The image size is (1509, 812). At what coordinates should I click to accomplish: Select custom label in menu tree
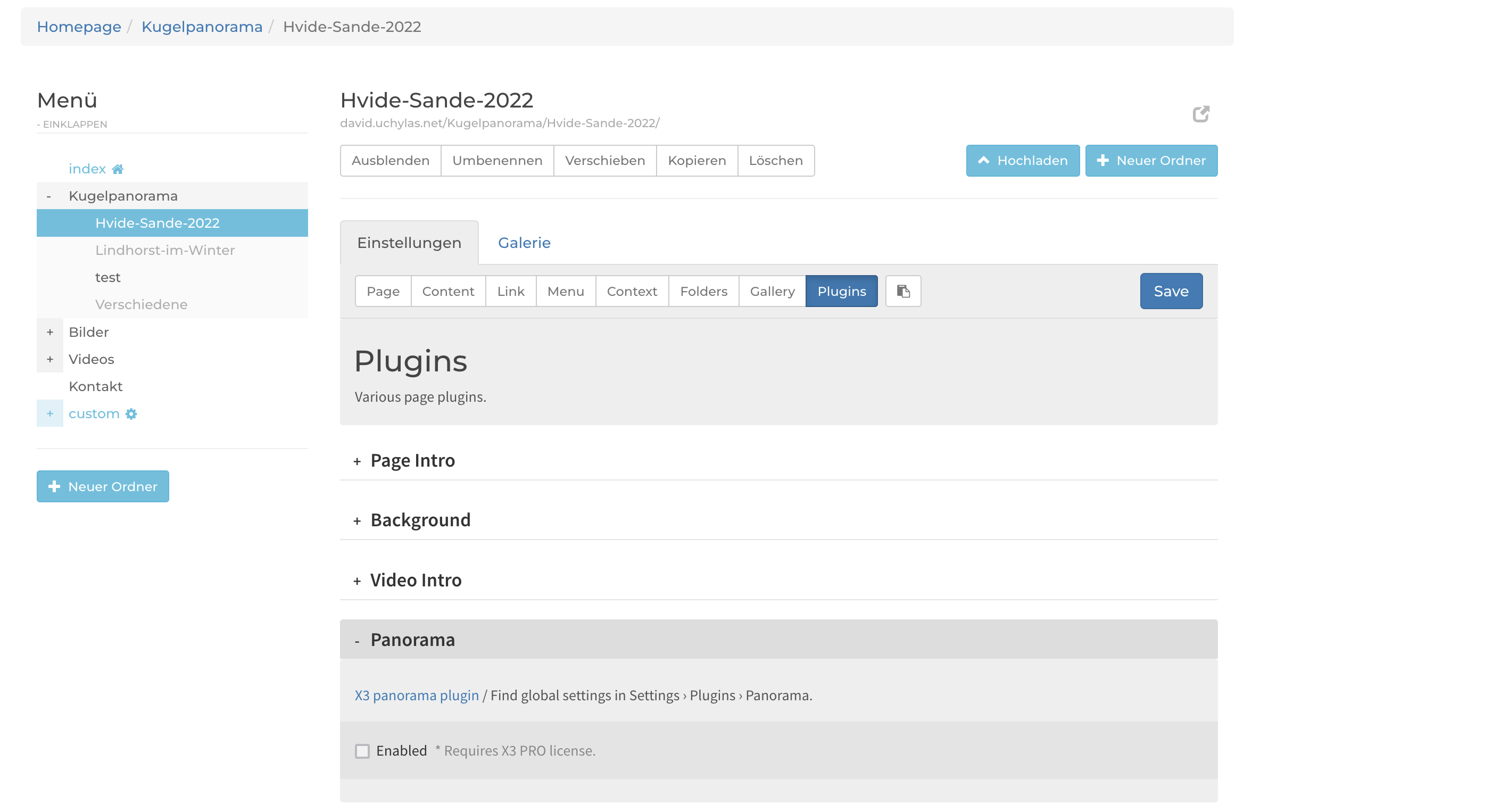[x=94, y=413]
